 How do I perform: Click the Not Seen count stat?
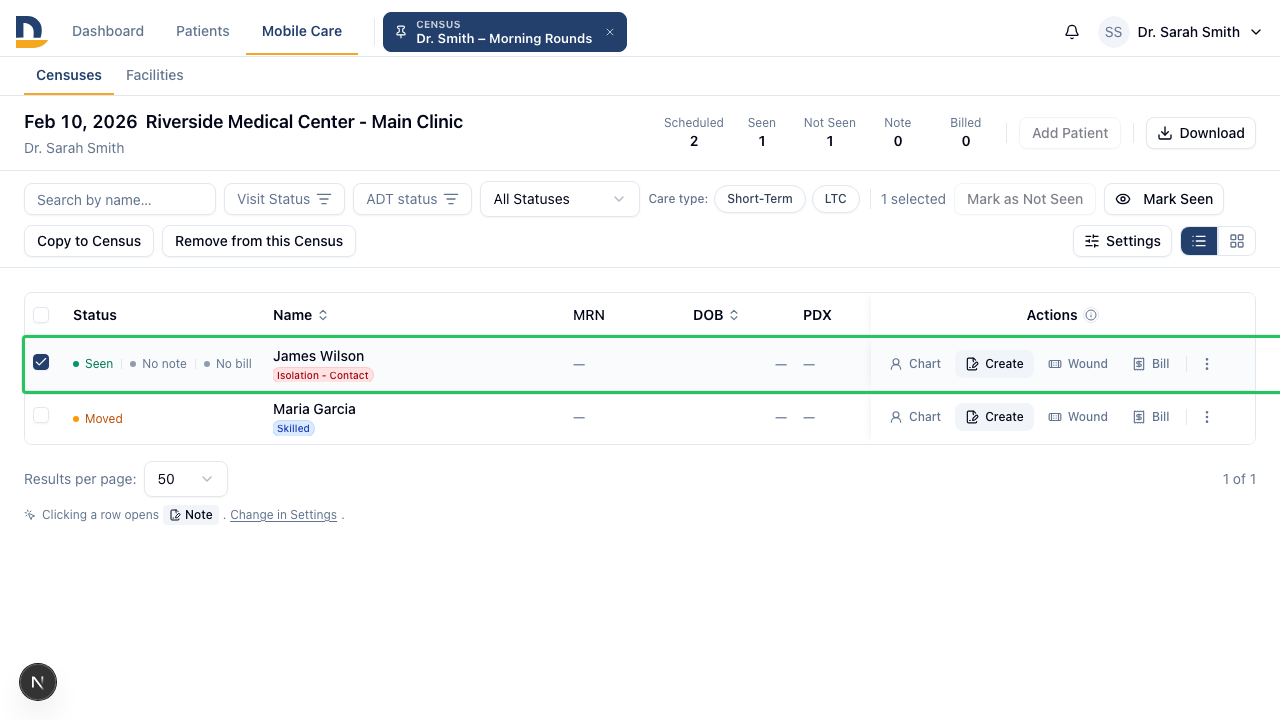pos(830,132)
